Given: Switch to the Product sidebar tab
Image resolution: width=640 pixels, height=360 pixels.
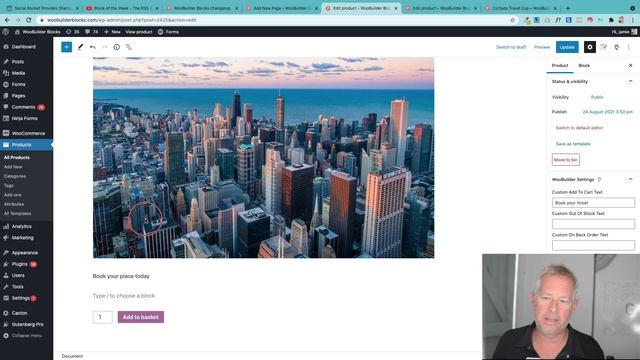Looking at the screenshot, I should click(560, 65).
